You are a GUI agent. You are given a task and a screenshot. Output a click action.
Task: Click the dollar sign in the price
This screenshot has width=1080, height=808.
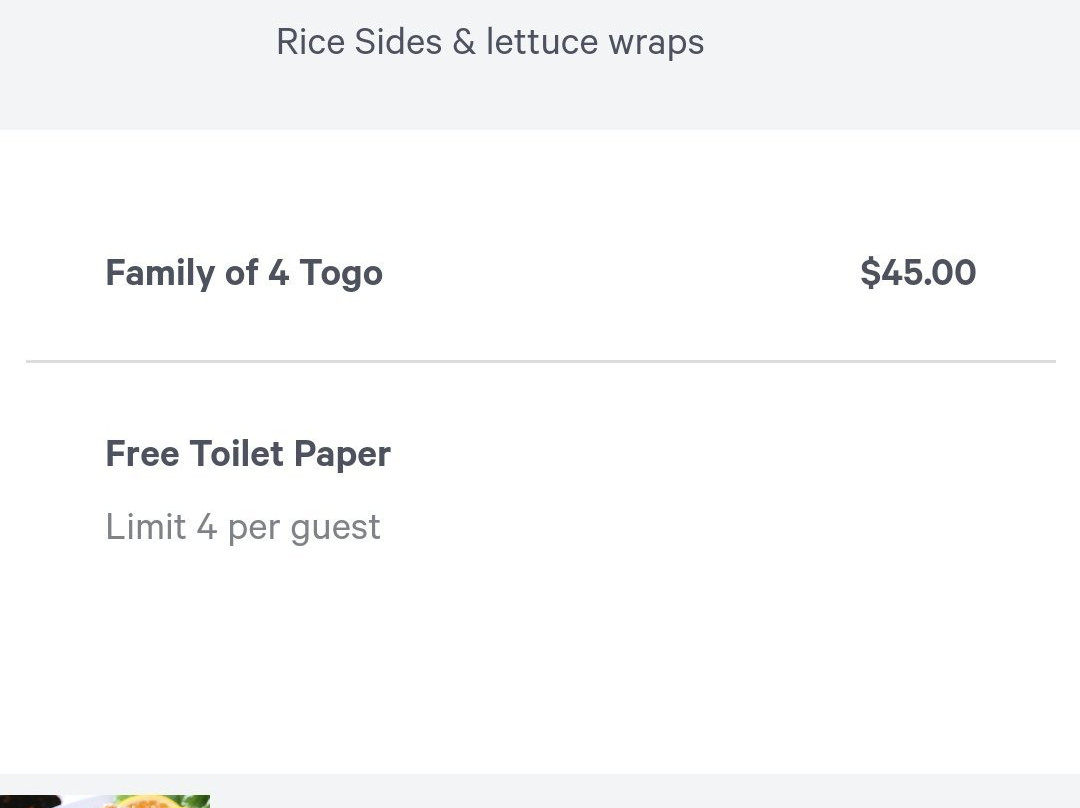click(870, 273)
